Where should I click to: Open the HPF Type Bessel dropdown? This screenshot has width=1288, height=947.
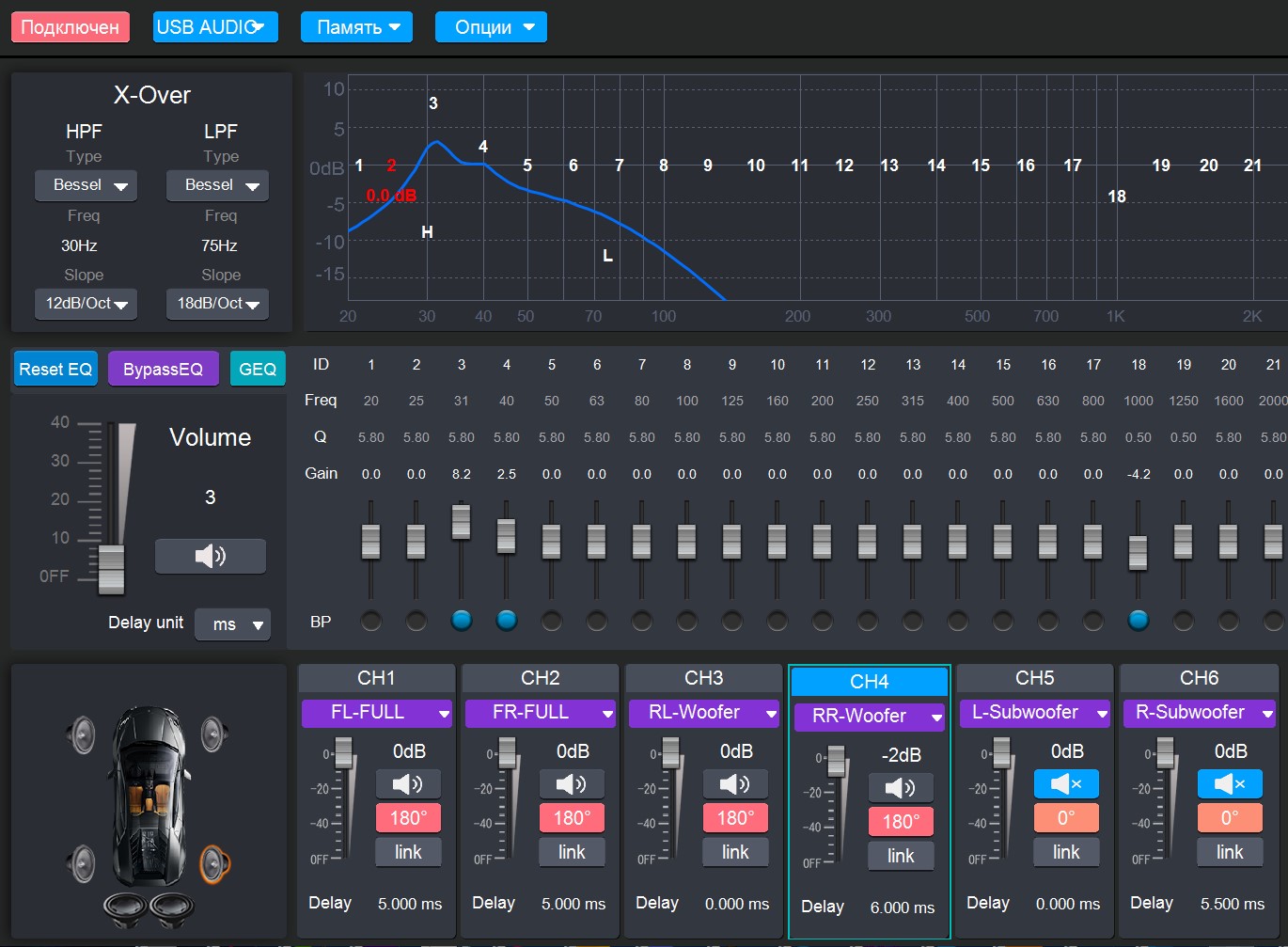pyautogui.click(x=86, y=185)
